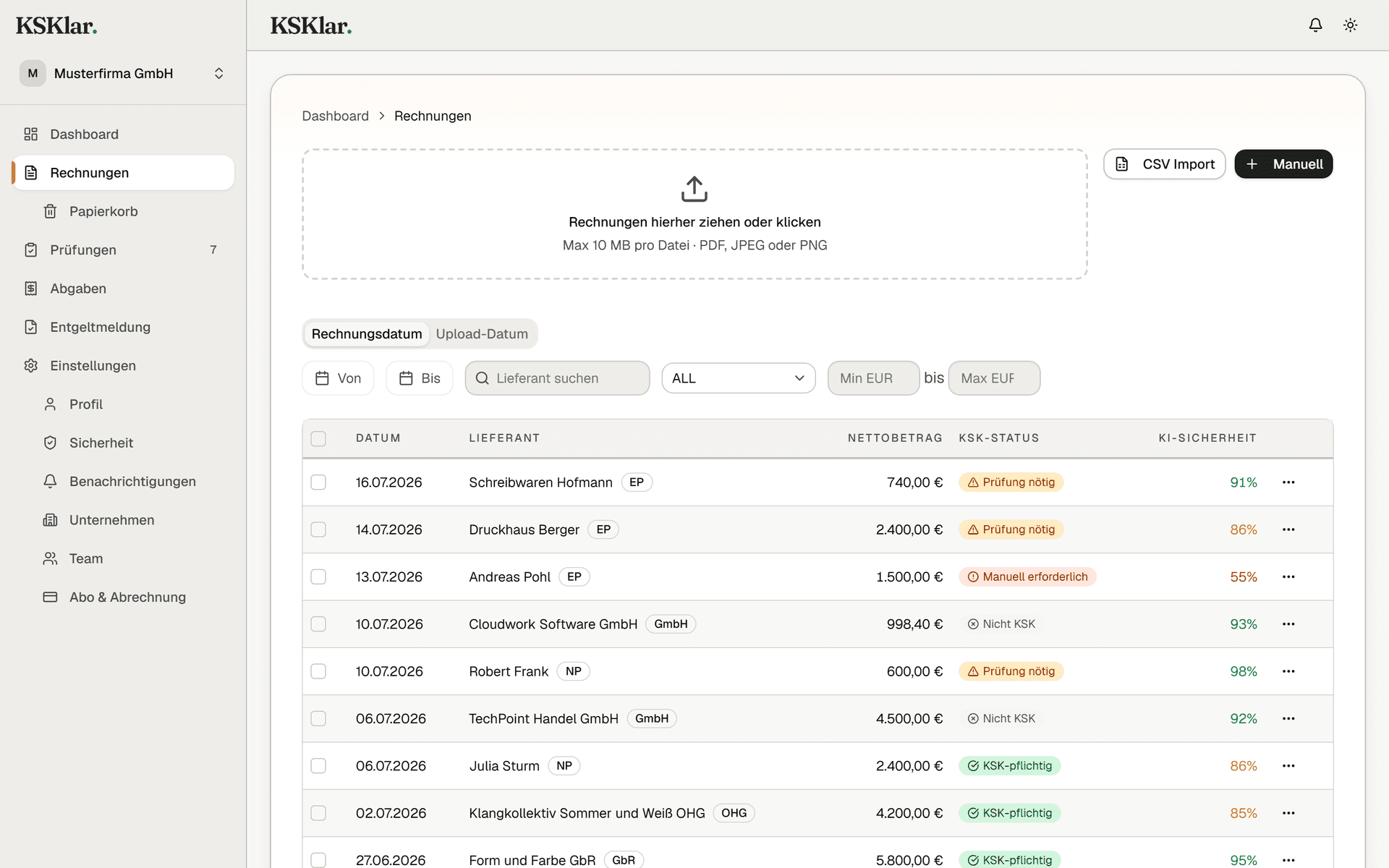Open row actions for Robert Frank
This screenshot has height=868, width=1389.
pyautogui.click(x=1288, y=671)
